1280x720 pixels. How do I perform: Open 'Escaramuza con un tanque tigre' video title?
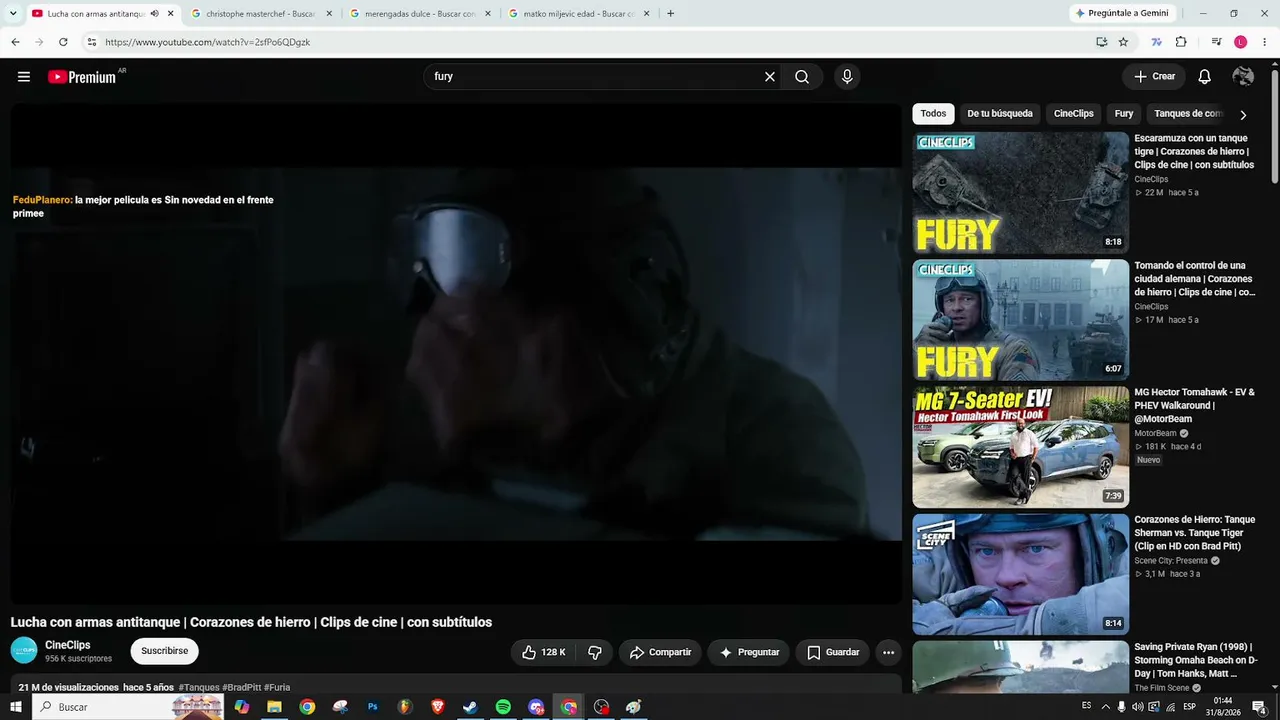click(x=1194, y=151)
